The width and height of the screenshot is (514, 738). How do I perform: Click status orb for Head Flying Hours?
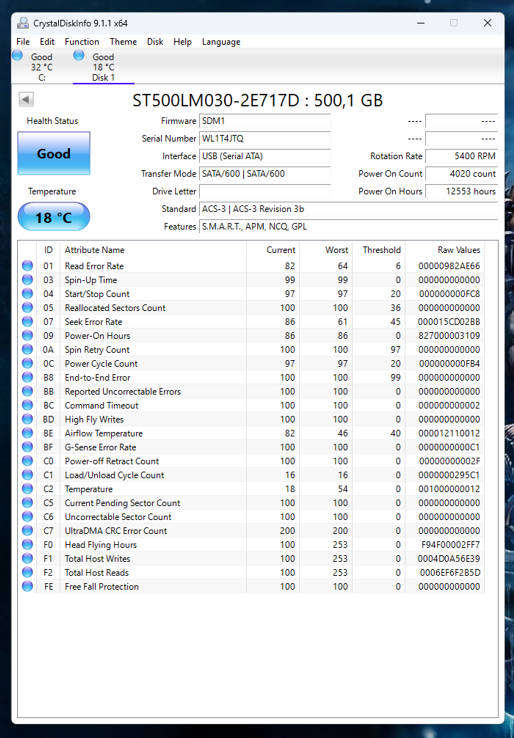(x=27, y=545)
